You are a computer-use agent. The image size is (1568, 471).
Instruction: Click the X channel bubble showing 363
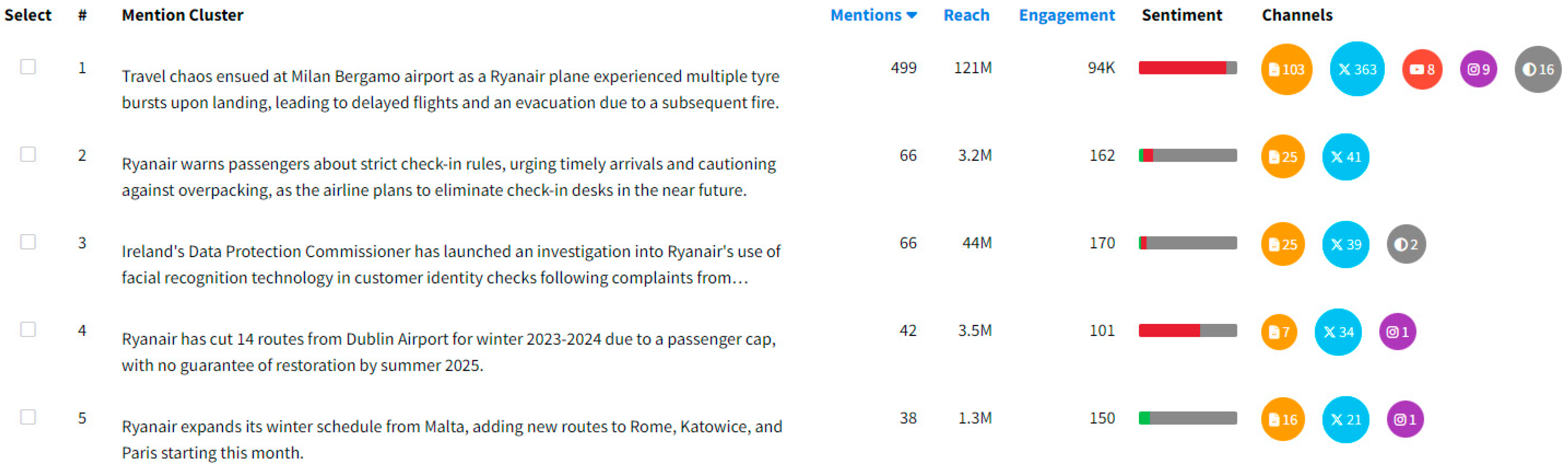(1356, 69)
